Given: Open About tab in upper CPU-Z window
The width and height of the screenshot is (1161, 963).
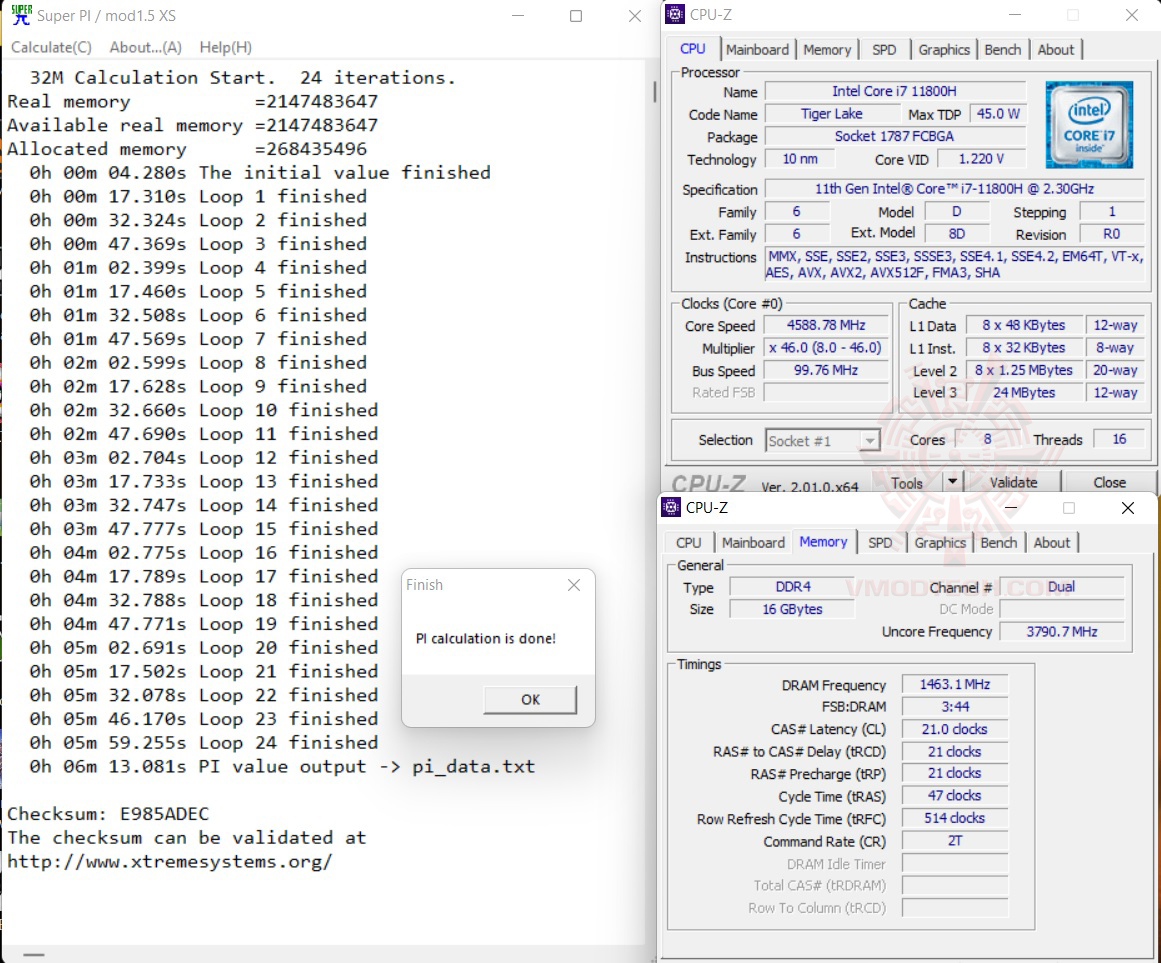Looking at the screenshot, I should tap(1055, 50).
